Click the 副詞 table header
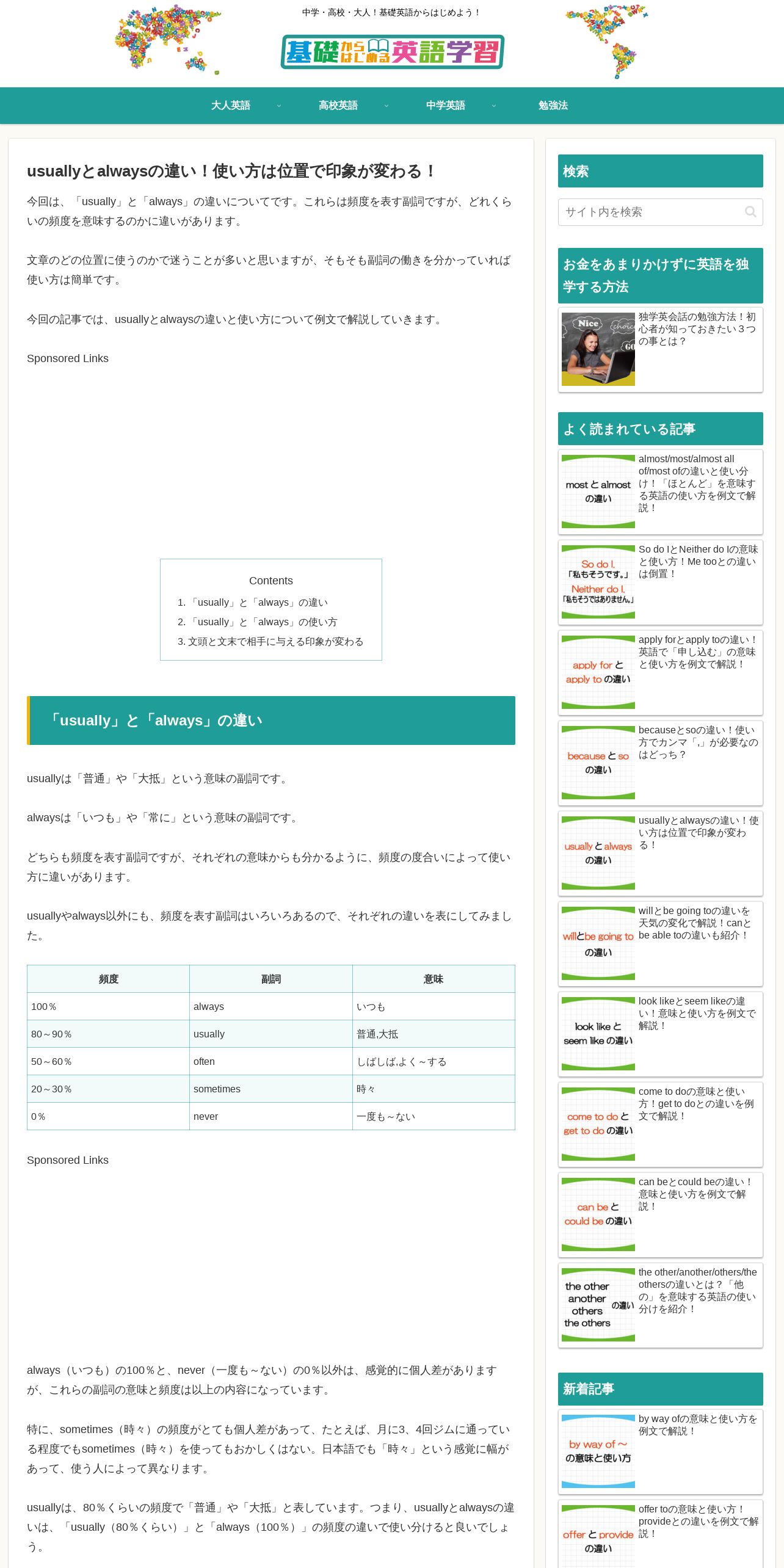The height and width of the screenshot is (1568, 784). point(270,979)
